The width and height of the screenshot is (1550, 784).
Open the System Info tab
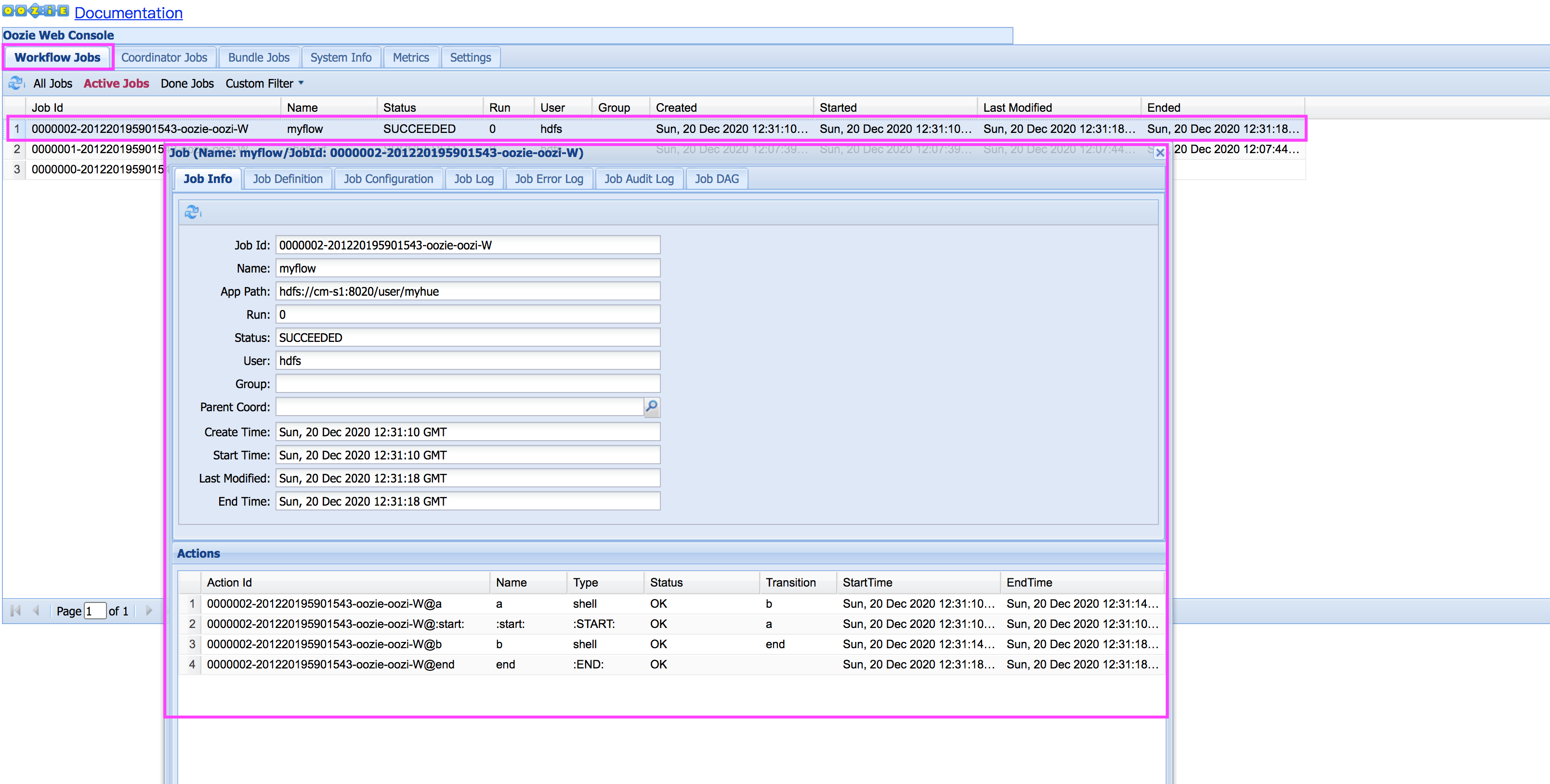pyautogui.click(x=341, y=58)
